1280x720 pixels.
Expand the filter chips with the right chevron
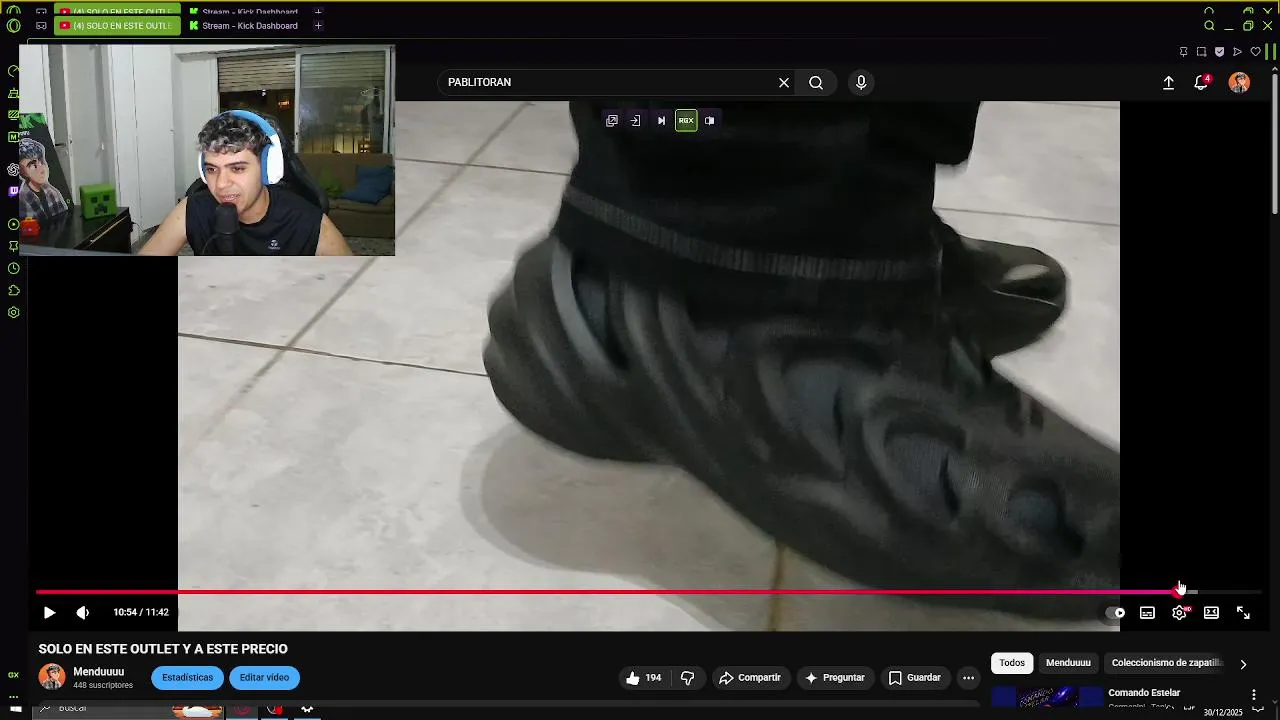click(x=1243, y=664)
